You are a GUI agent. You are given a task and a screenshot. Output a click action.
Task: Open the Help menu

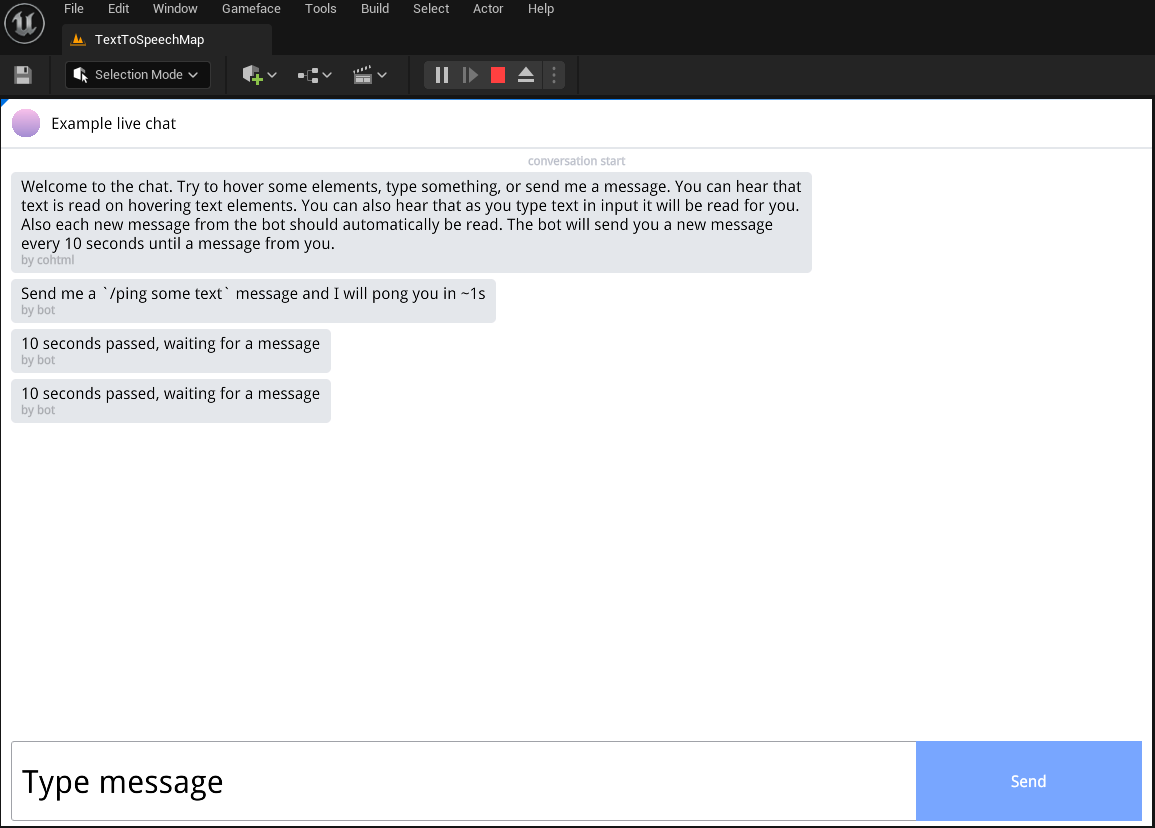click(x=541, y=9)
